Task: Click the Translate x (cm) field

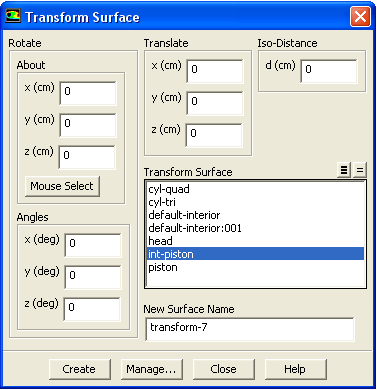Action: 215,71
